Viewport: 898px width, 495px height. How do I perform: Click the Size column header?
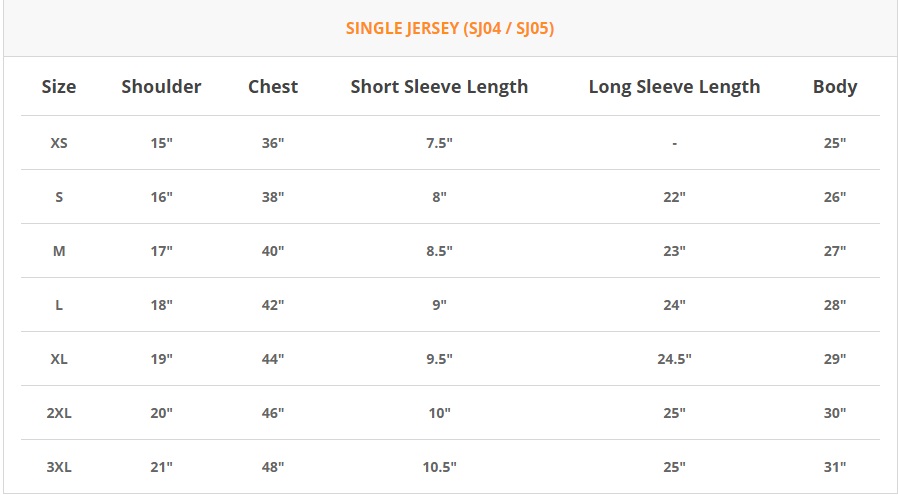tap(59, 87)
